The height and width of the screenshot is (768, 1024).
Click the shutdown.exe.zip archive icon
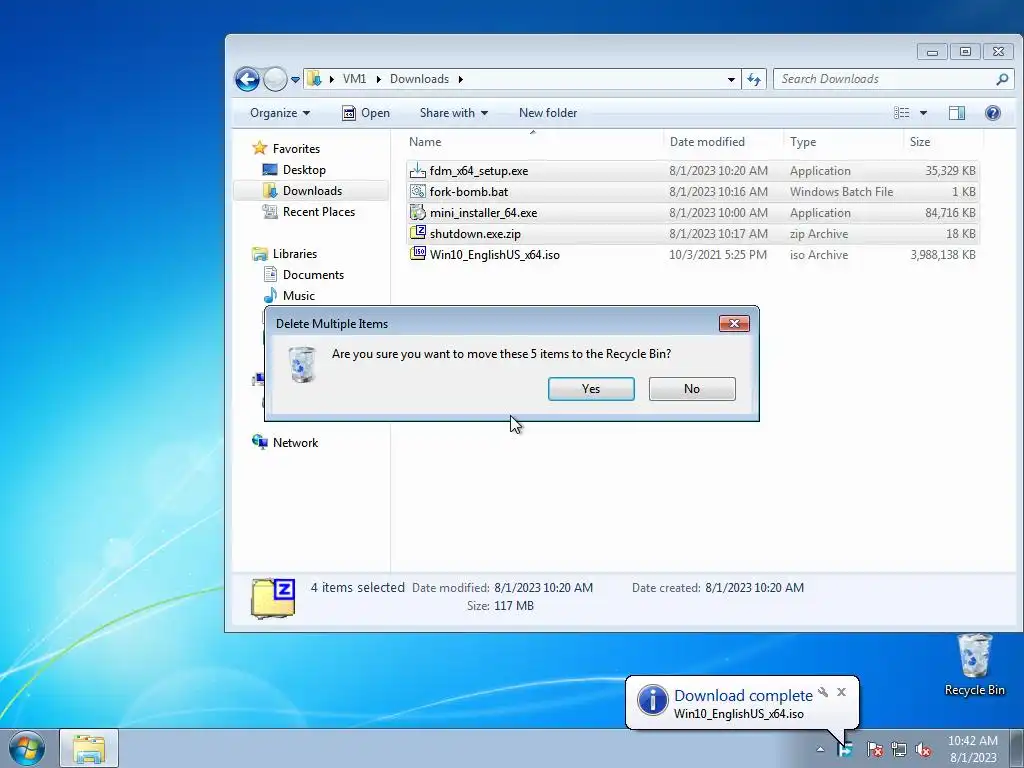tap(417, 233)
